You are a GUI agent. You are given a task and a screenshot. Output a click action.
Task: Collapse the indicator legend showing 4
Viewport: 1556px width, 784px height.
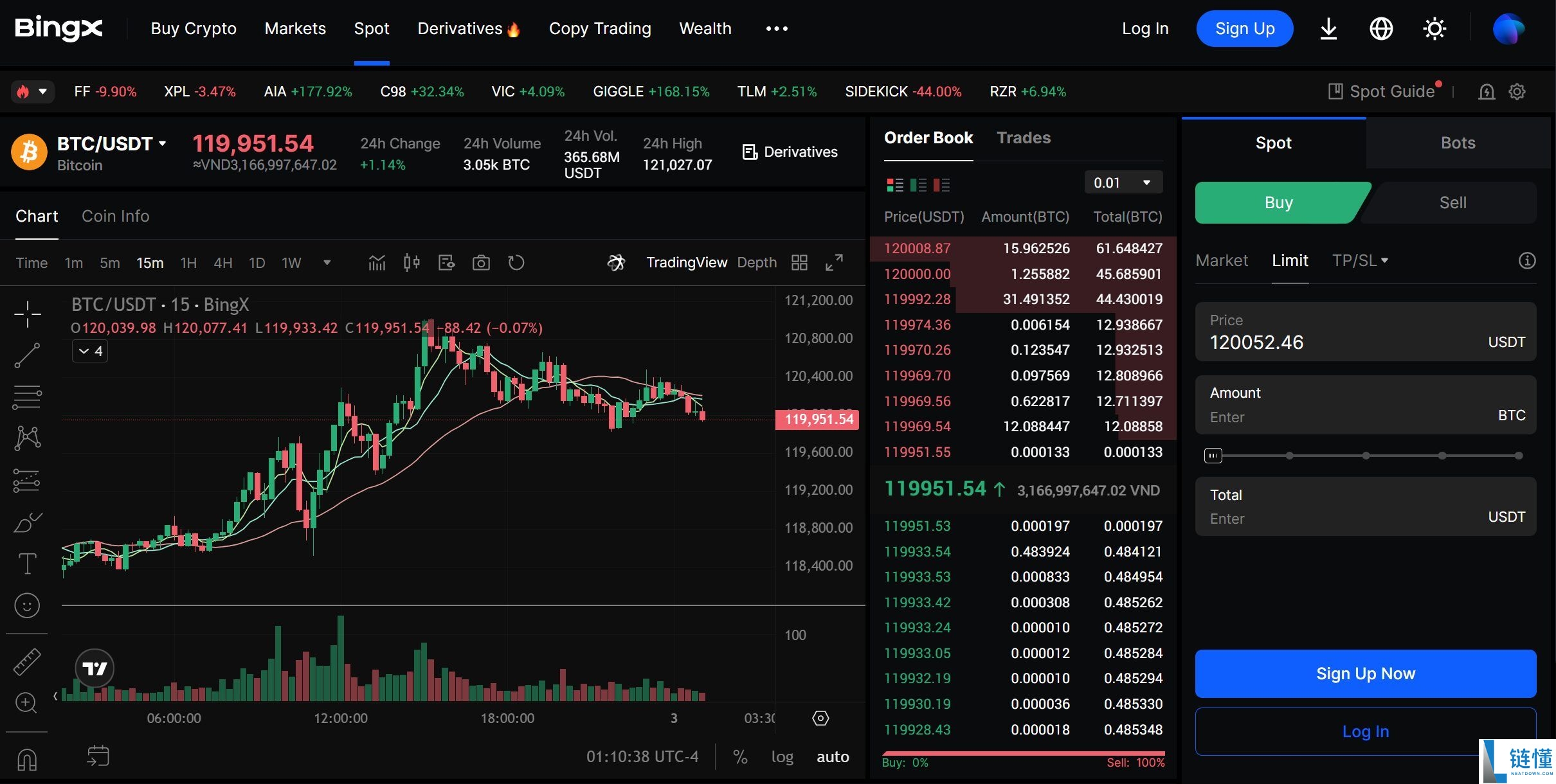click(x=90, y=351)
